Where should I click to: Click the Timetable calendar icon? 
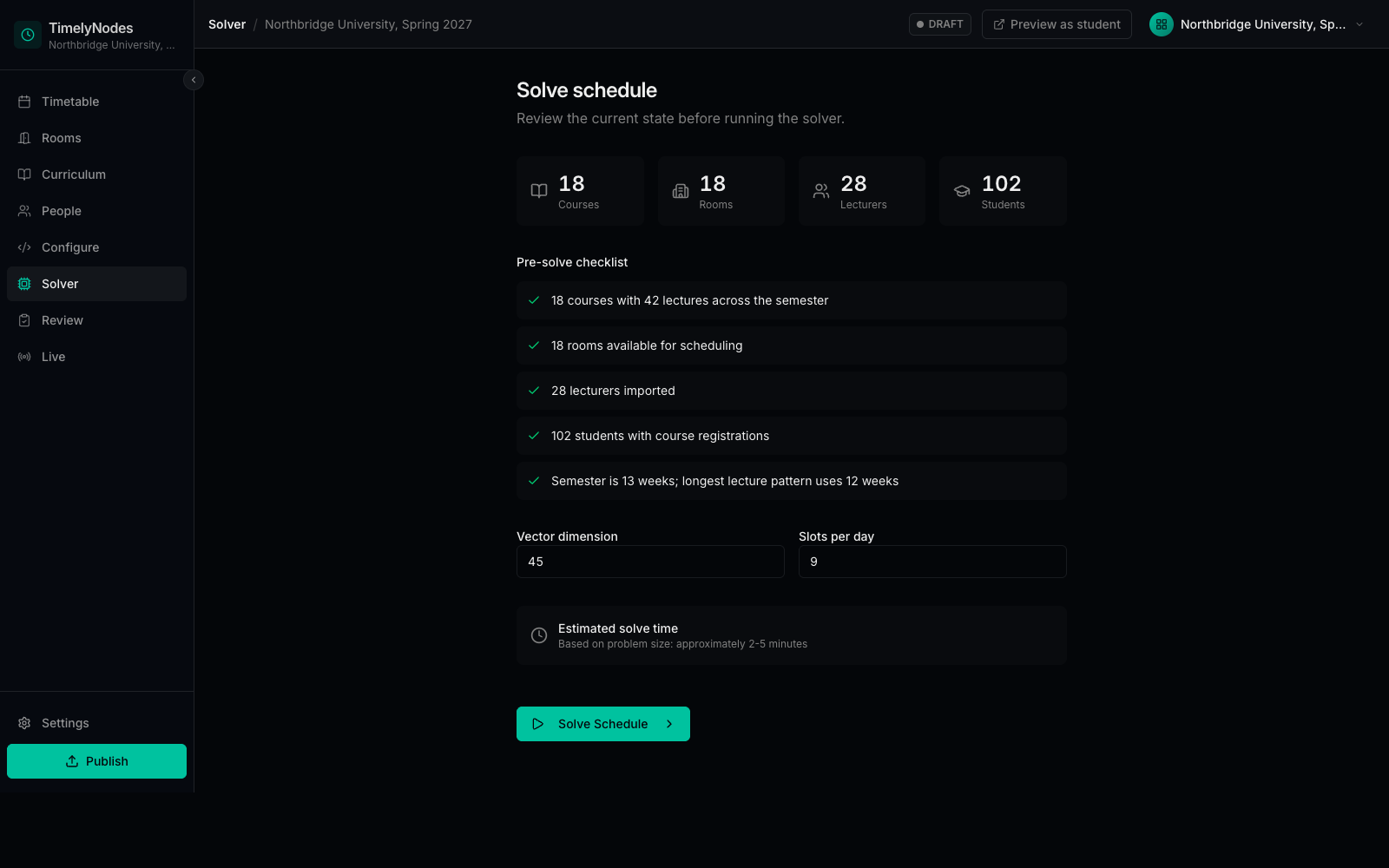click(24, 102)
